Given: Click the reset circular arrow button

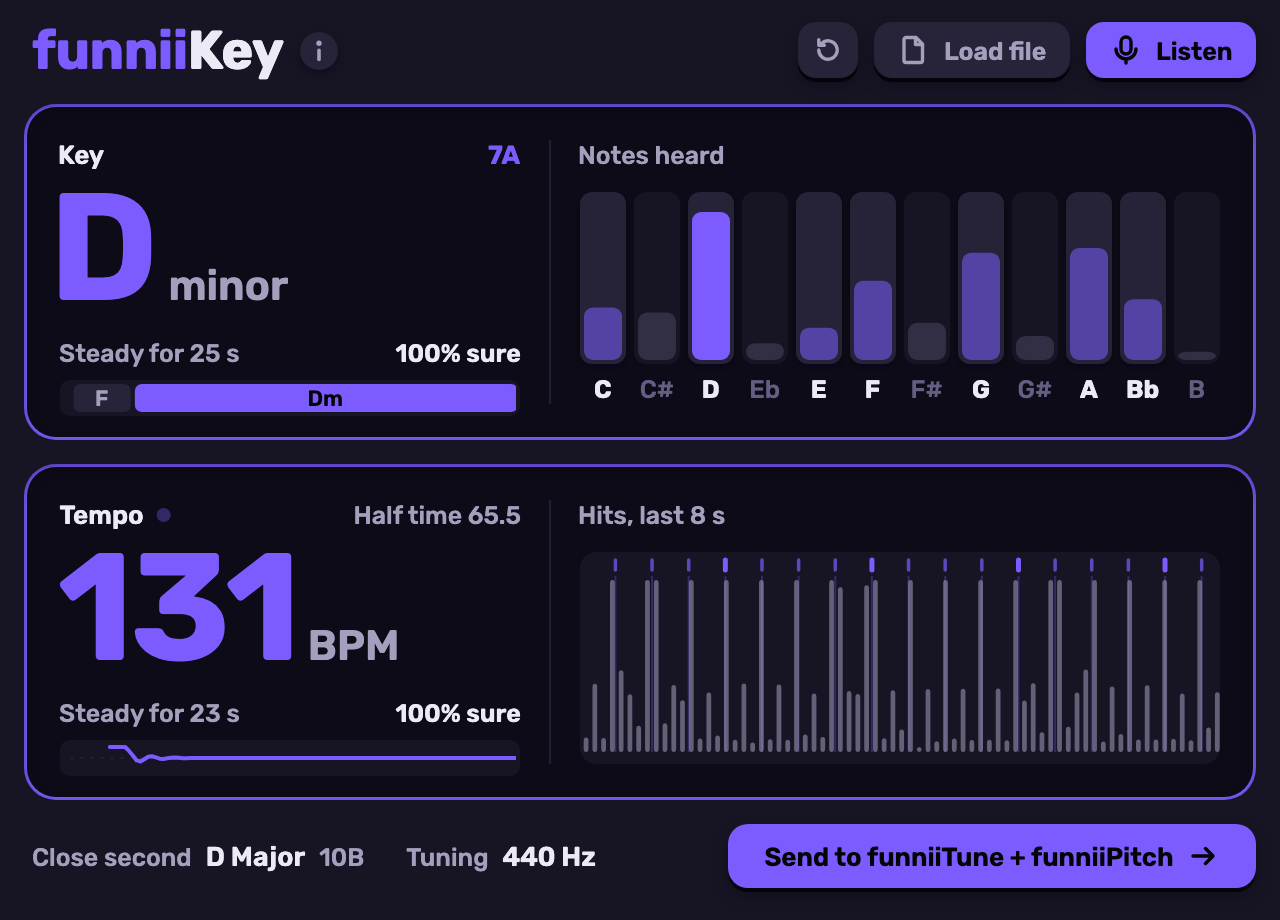Looking at the screenshot, I should [828, 50].
